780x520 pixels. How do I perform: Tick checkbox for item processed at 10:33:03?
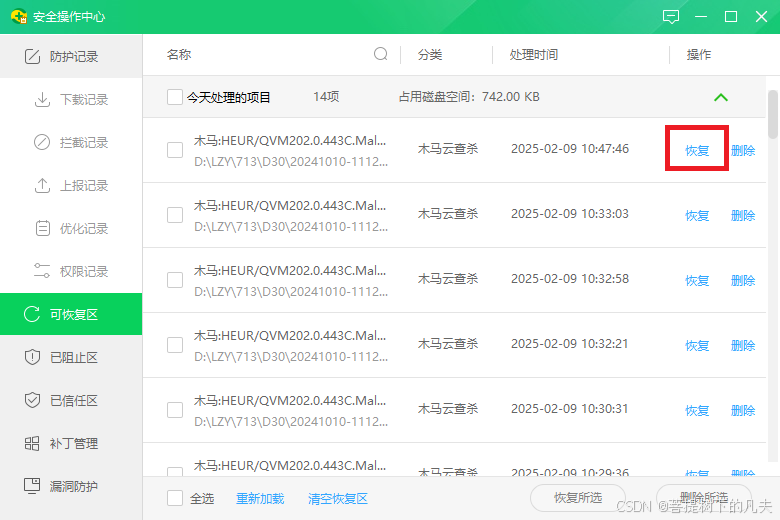(x=175, y=215)
